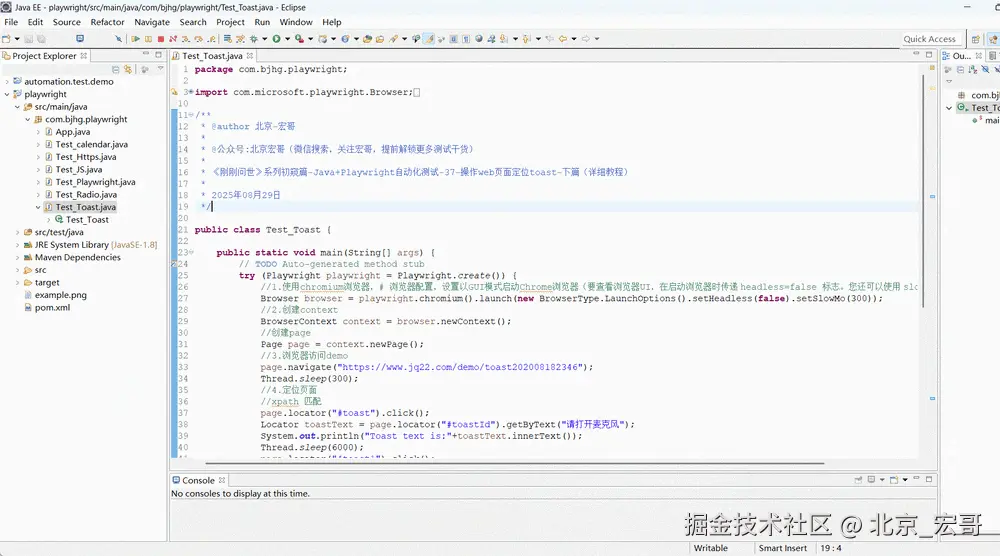Screen dimensions: 1000x556
Task: Open the File menu
Action: click(11, 22)
